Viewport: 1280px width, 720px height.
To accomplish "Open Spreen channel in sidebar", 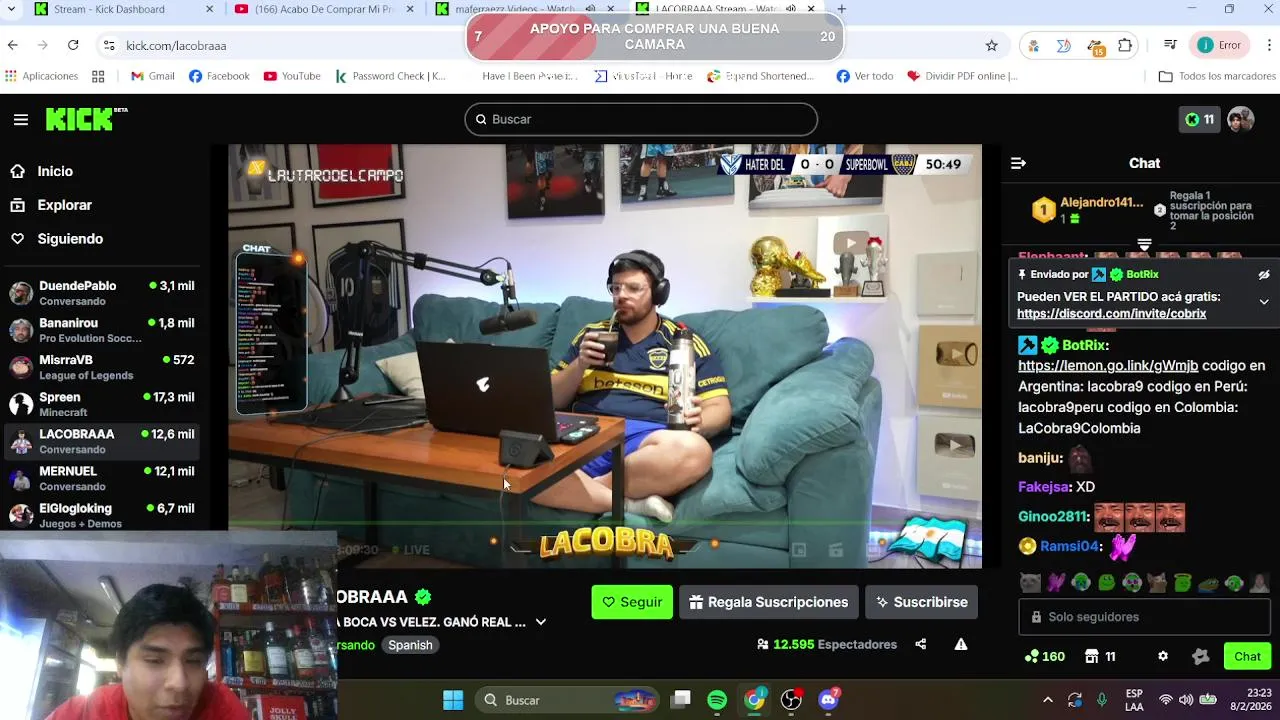I will point(102,404).
